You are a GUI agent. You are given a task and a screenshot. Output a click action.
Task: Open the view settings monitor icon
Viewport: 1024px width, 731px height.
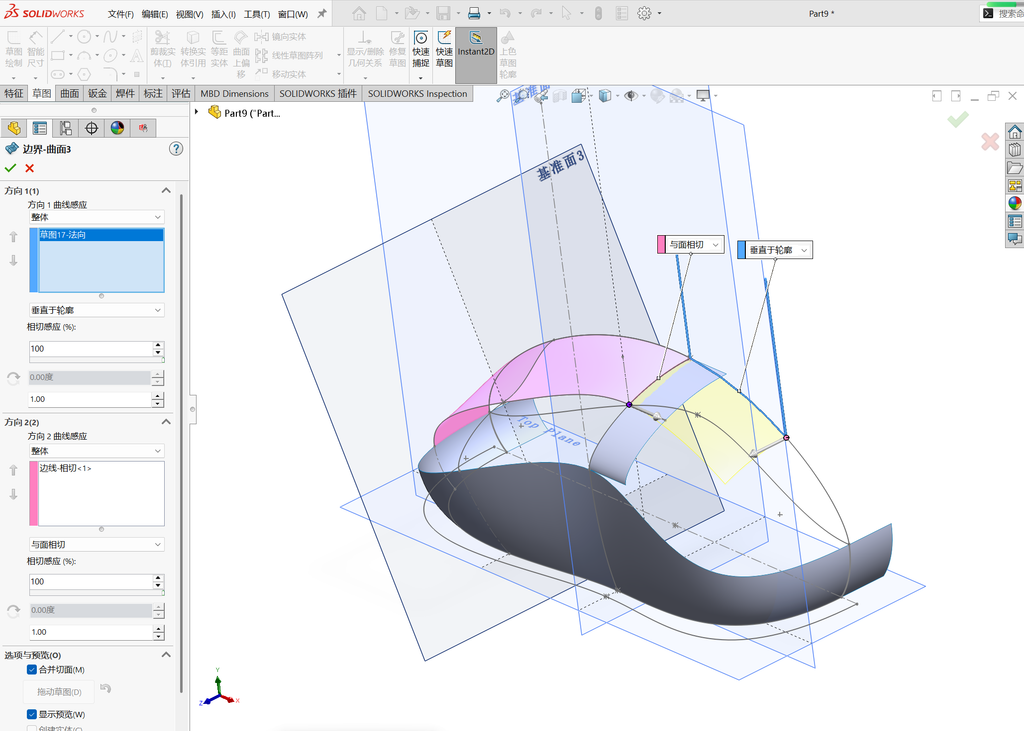[x=703, y=96]
